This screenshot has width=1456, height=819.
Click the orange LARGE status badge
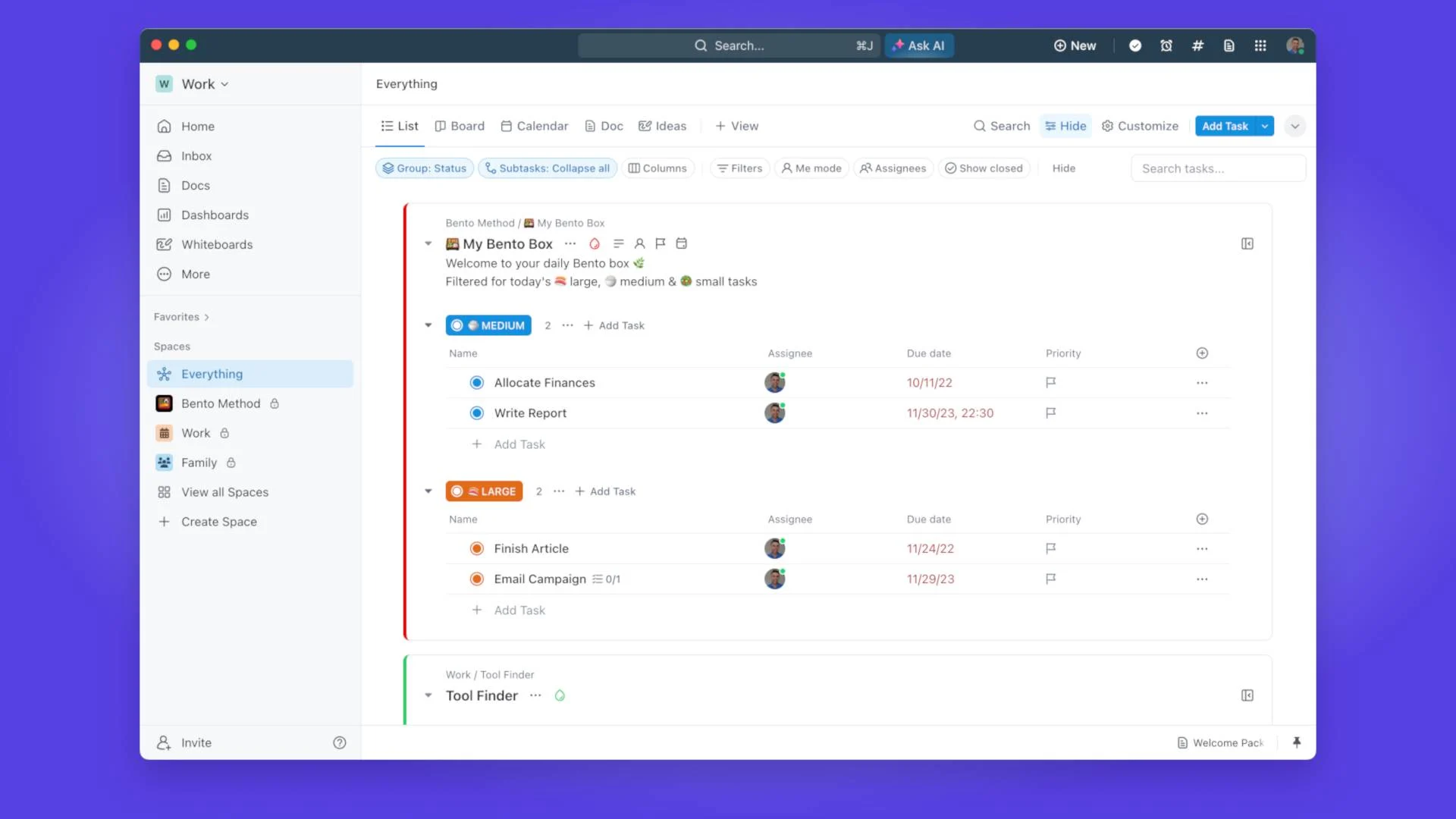tap(484, 491)
